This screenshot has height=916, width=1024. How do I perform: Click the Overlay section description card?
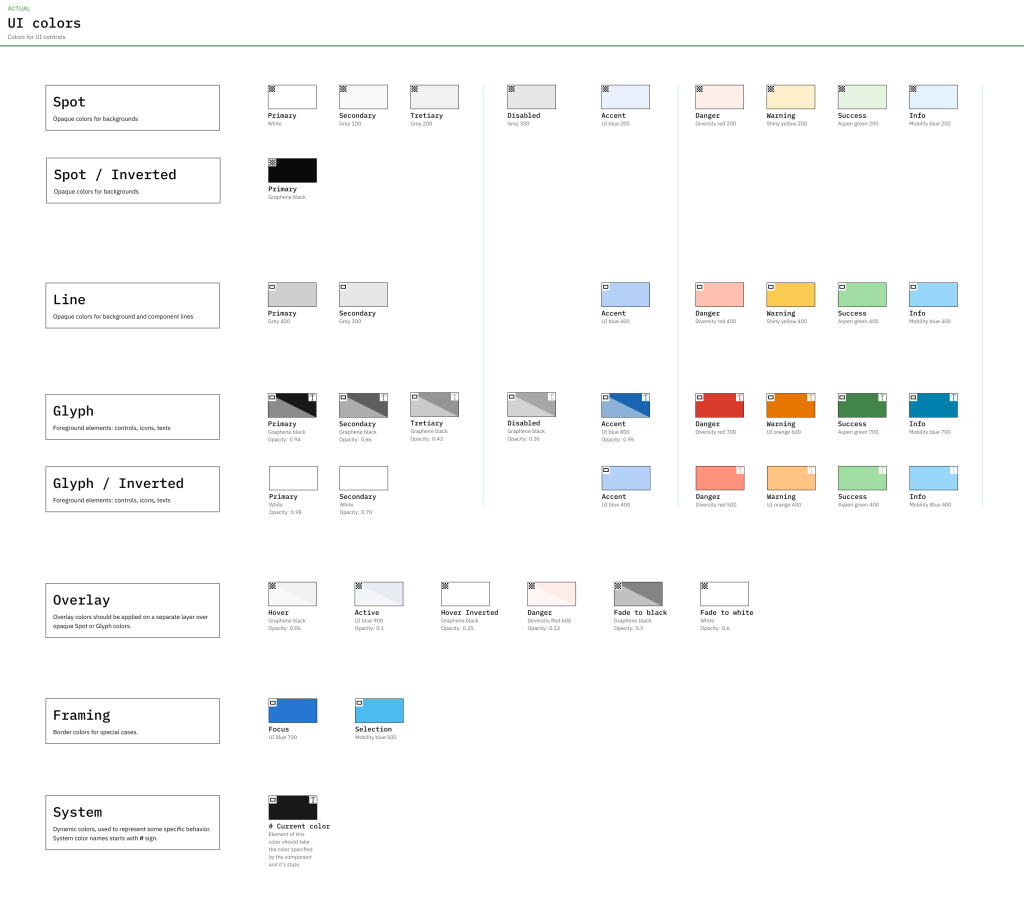click(x=133, y=610)
